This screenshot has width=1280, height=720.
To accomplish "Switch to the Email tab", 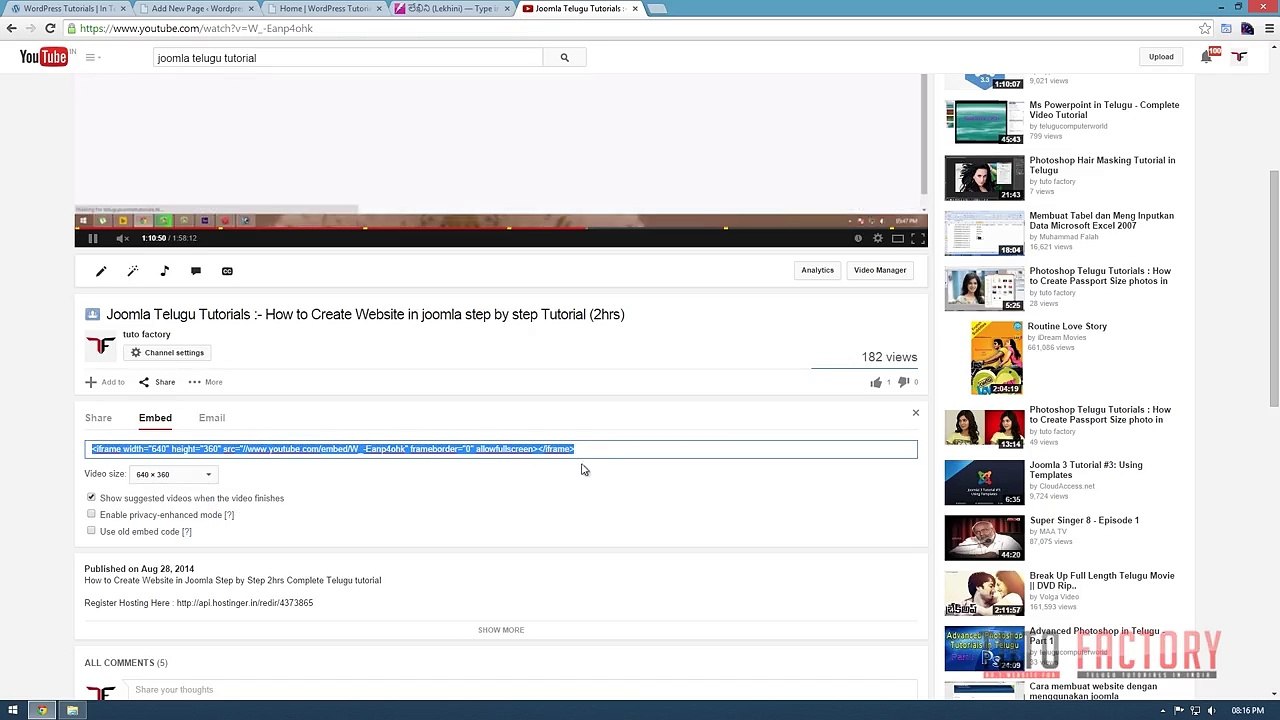I will (212, 418).
